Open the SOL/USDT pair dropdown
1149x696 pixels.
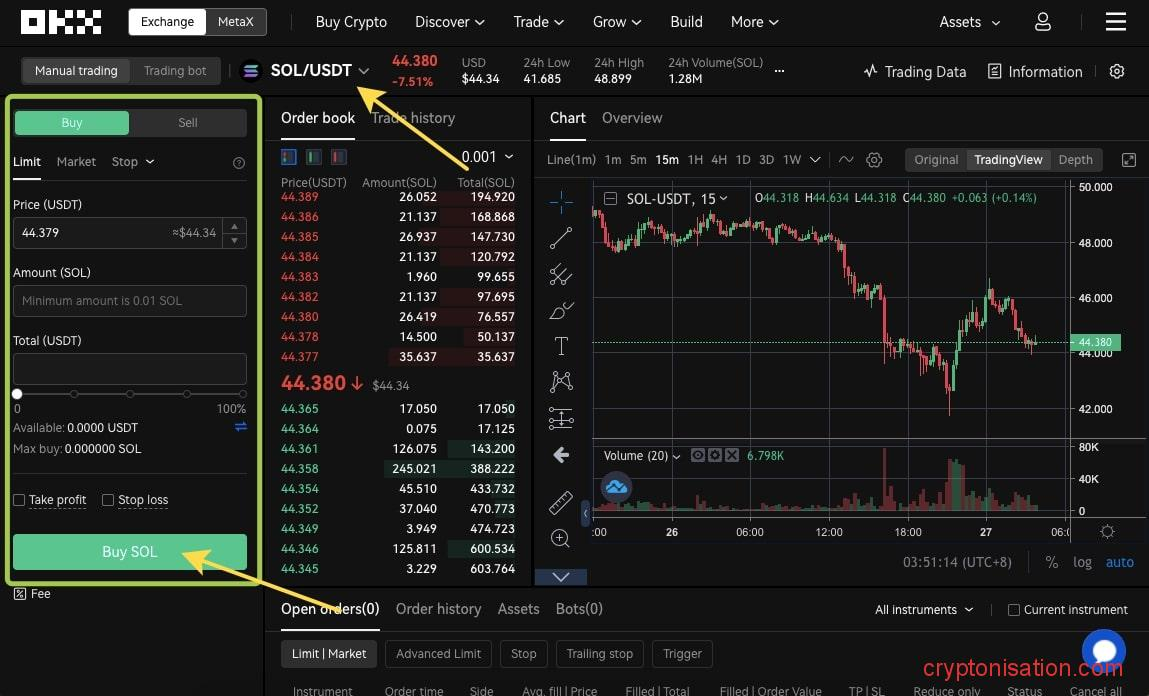pyautogui.click(x=364, y=71)
